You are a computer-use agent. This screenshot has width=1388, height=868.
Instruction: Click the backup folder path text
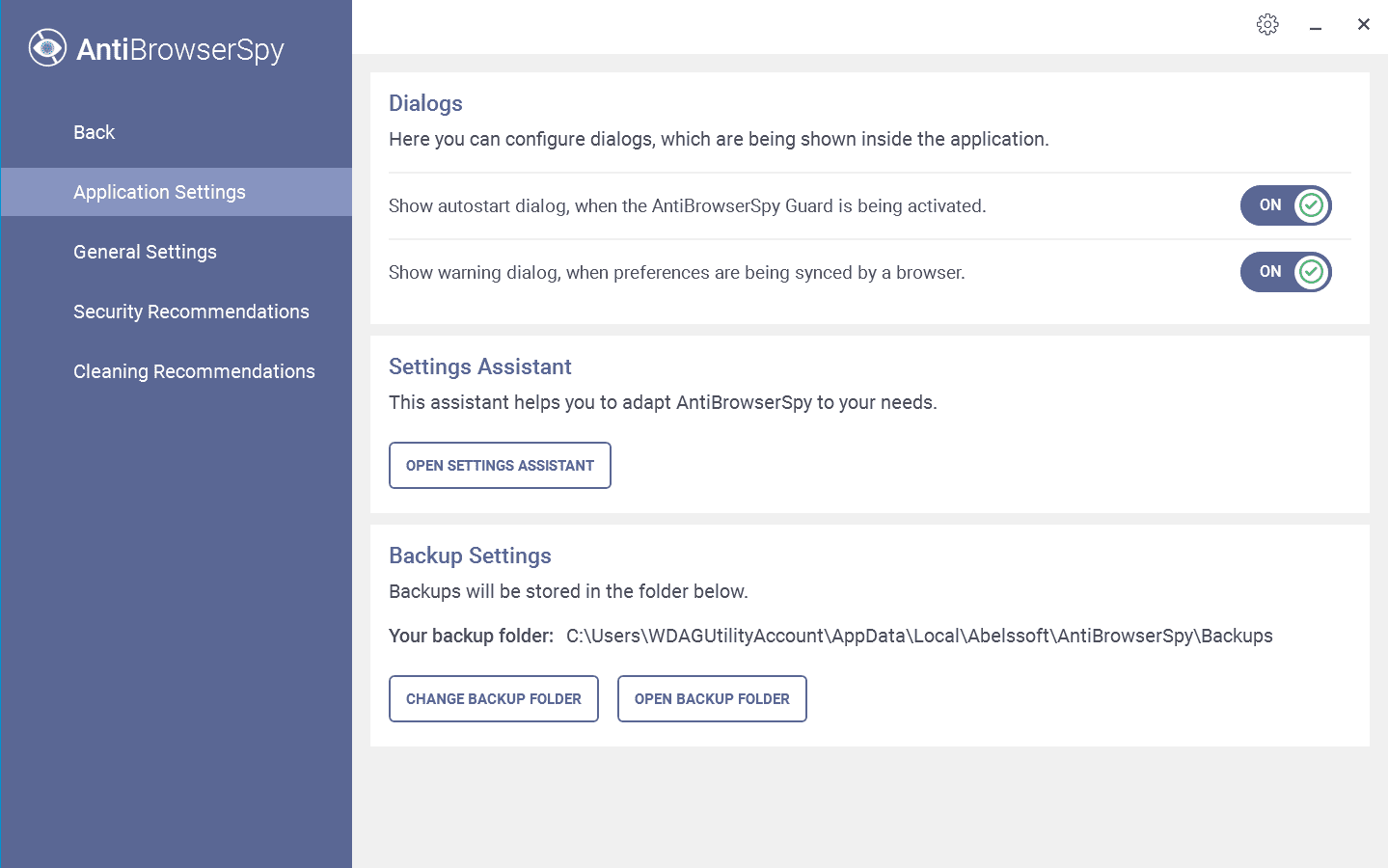(918, 637)
